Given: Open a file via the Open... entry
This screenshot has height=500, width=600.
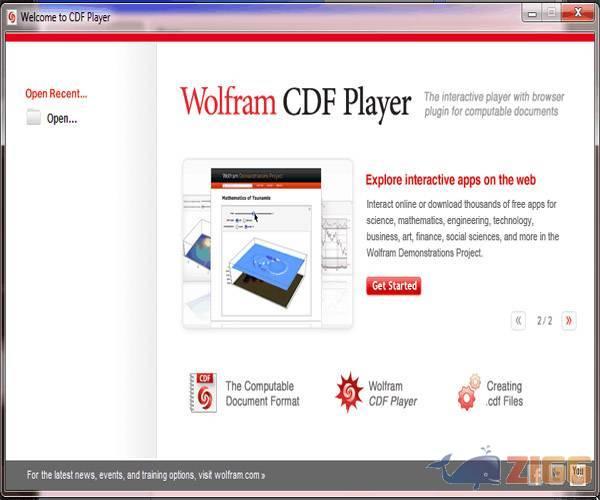Looking at the screenshot, I should click(62, 119).
